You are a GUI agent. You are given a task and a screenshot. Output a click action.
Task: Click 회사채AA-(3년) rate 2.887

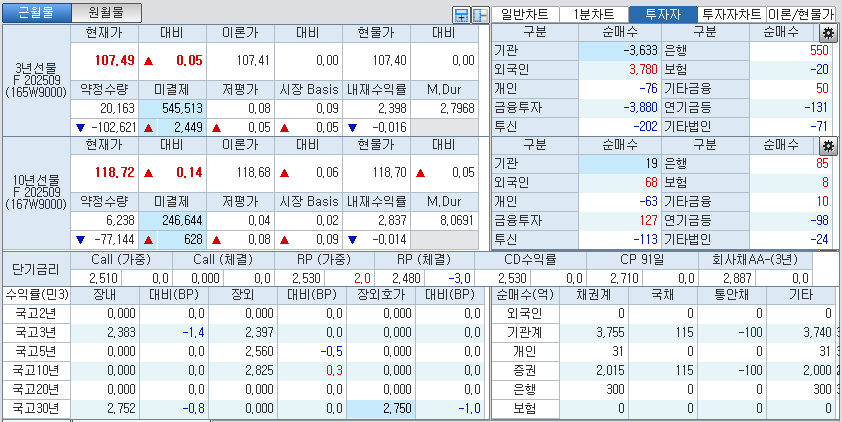[726, 278]
